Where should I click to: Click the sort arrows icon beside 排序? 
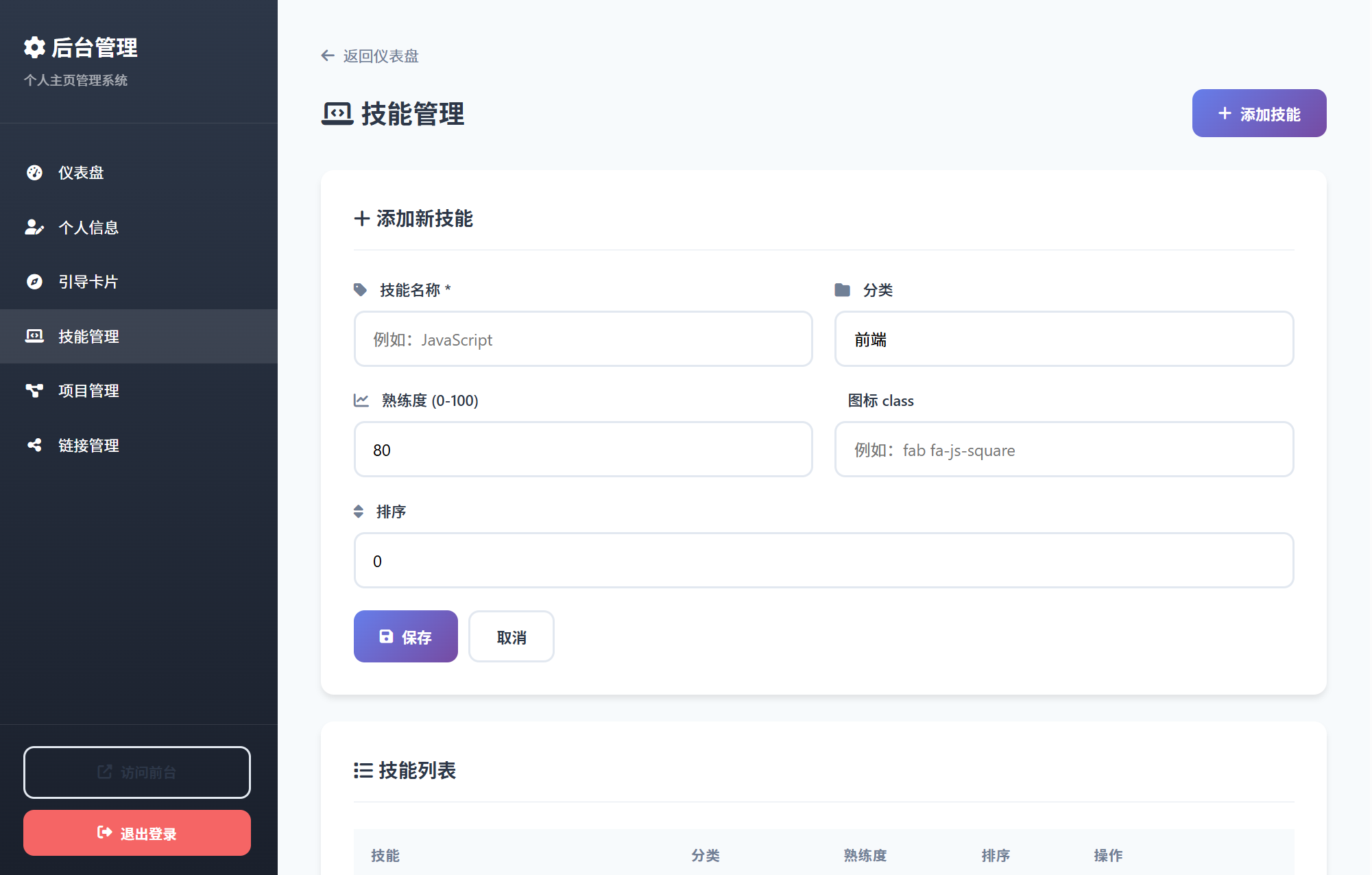[x=359, y=512]
